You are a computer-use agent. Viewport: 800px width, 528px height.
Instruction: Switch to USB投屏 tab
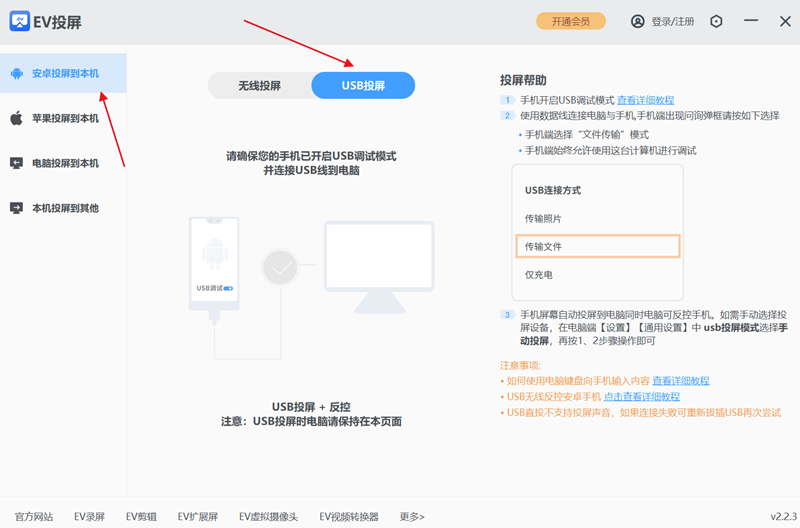click(363, 86)
